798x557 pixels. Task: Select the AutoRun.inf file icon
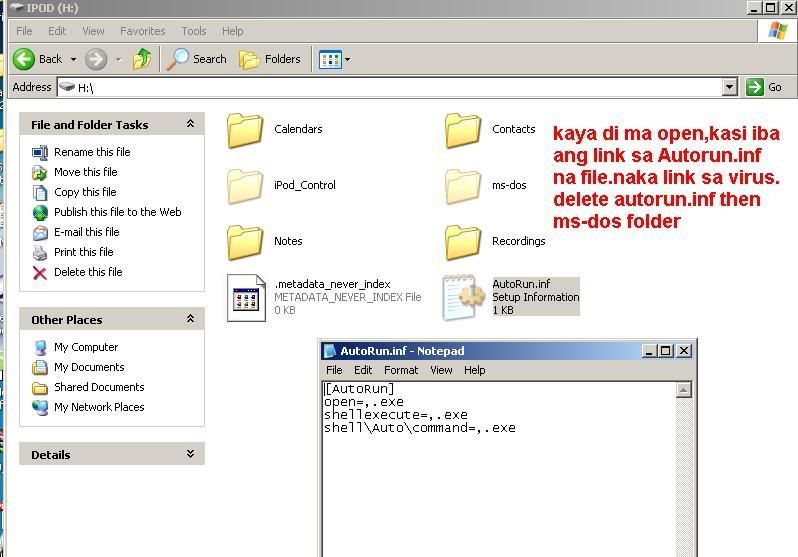click(463, 297)
